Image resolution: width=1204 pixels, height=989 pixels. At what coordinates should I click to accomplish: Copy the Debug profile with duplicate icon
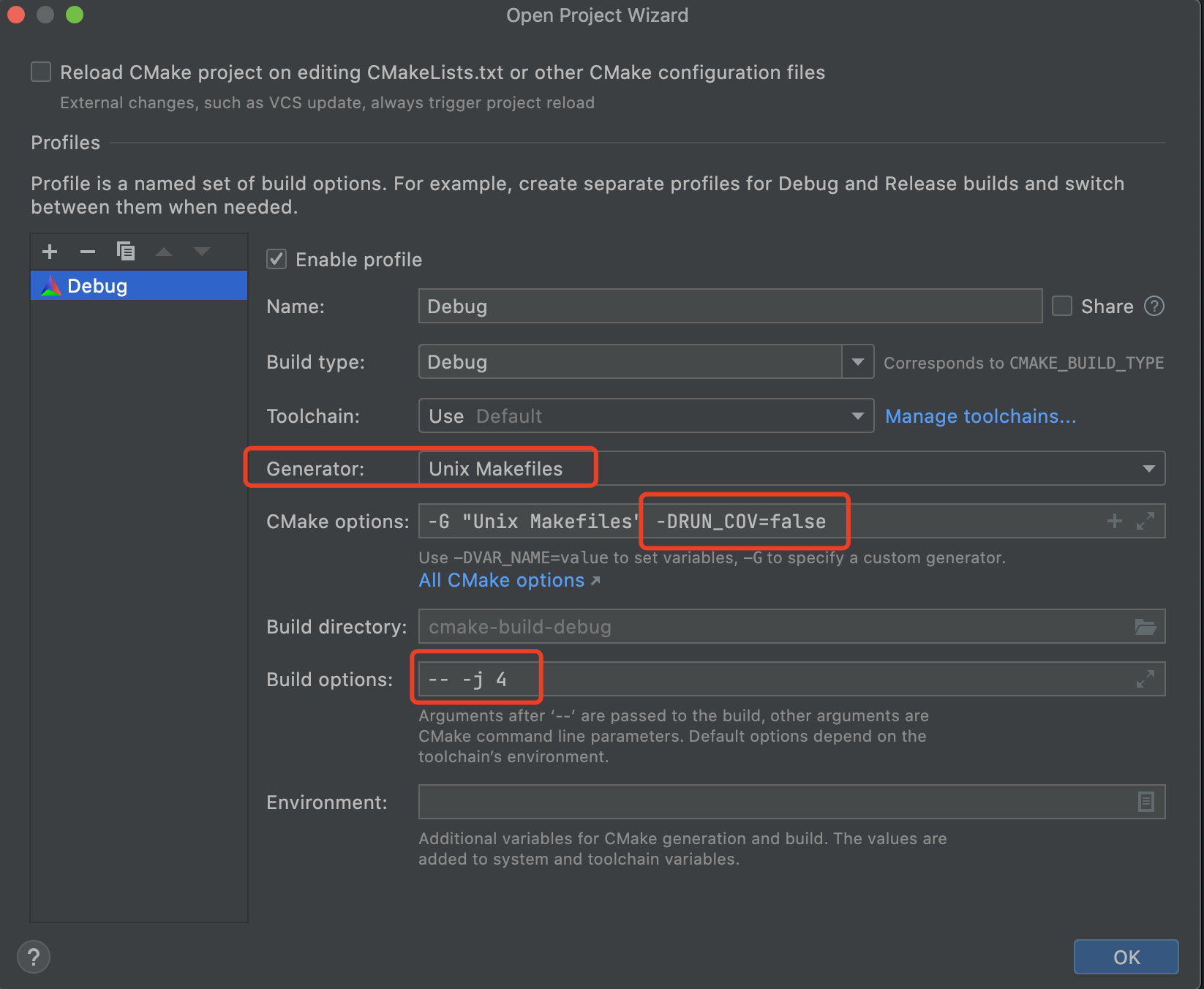click(x=125, y=251)
